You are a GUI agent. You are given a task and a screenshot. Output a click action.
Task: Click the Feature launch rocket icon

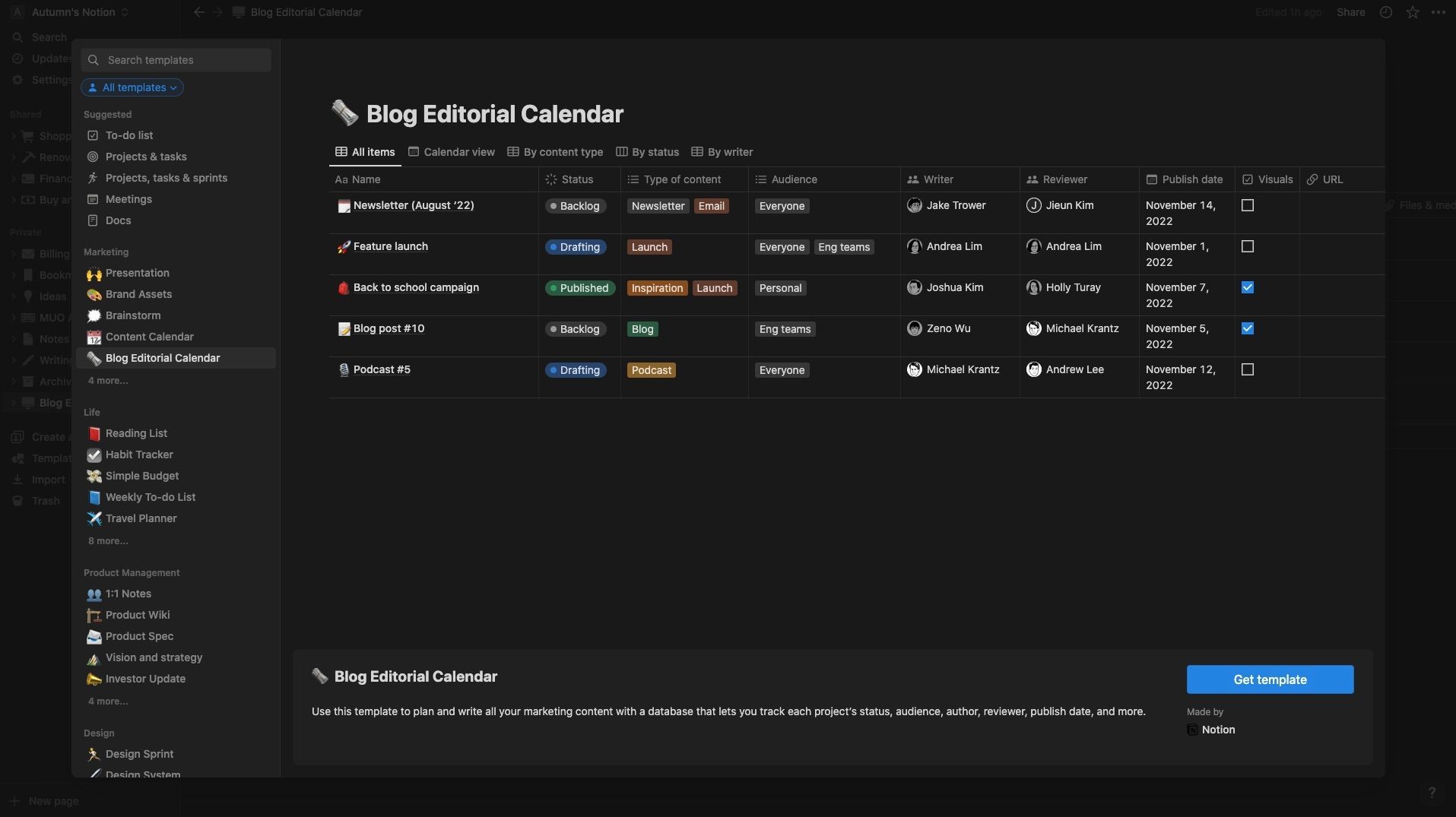pos(344,247)
